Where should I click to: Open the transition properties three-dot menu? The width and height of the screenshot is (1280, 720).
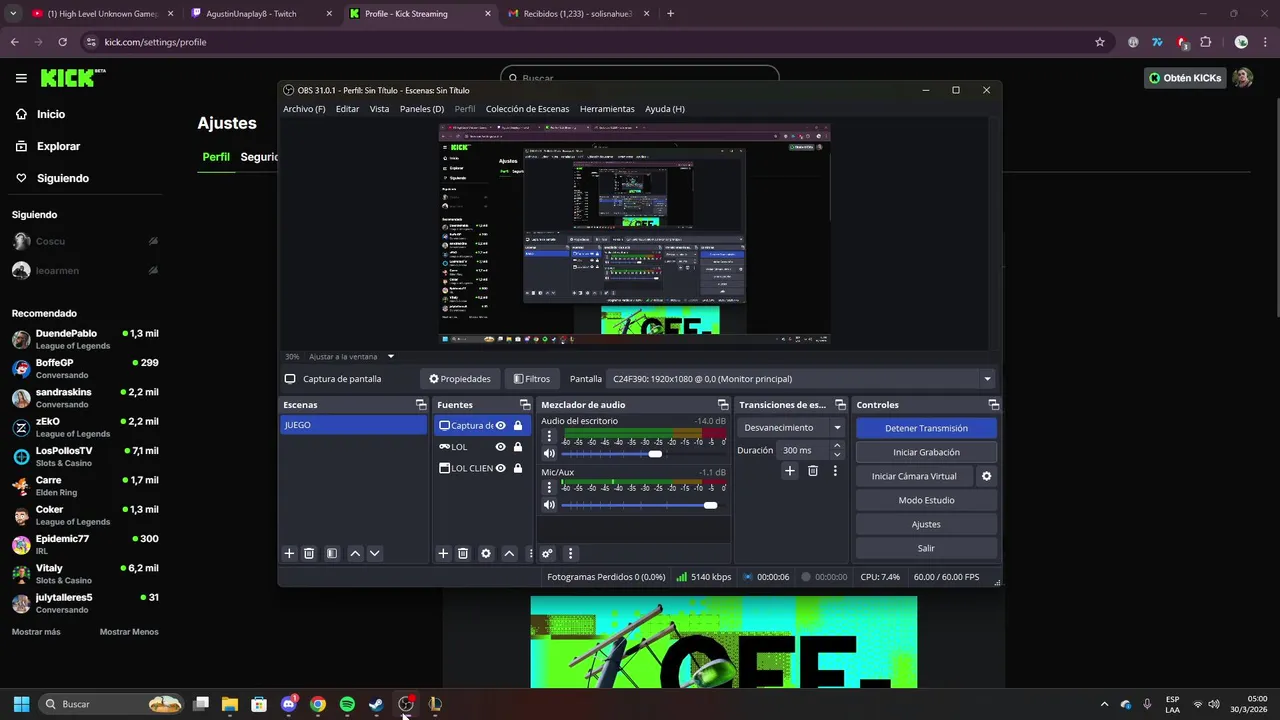tap(835, 471)
